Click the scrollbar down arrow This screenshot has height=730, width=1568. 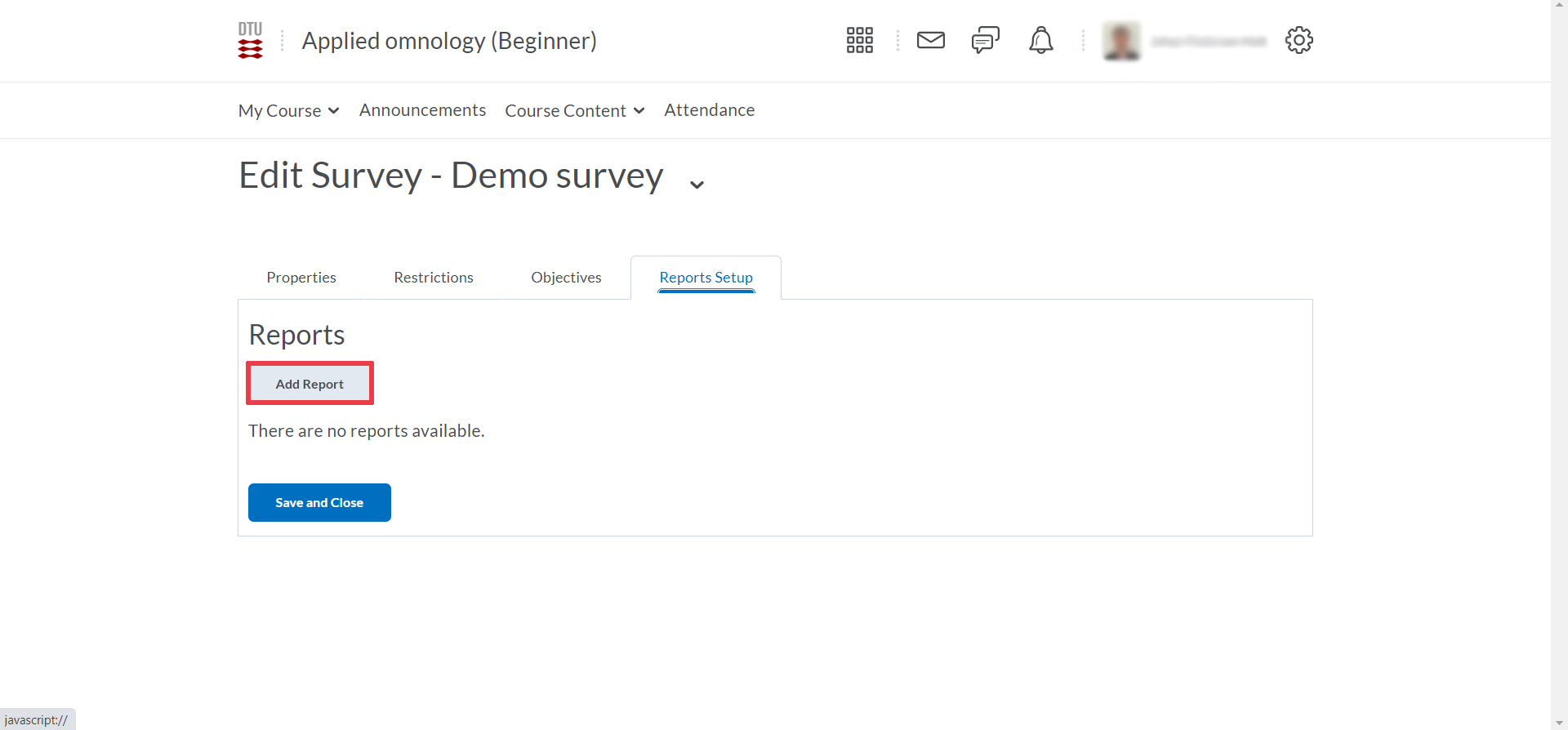(1559, 723)
